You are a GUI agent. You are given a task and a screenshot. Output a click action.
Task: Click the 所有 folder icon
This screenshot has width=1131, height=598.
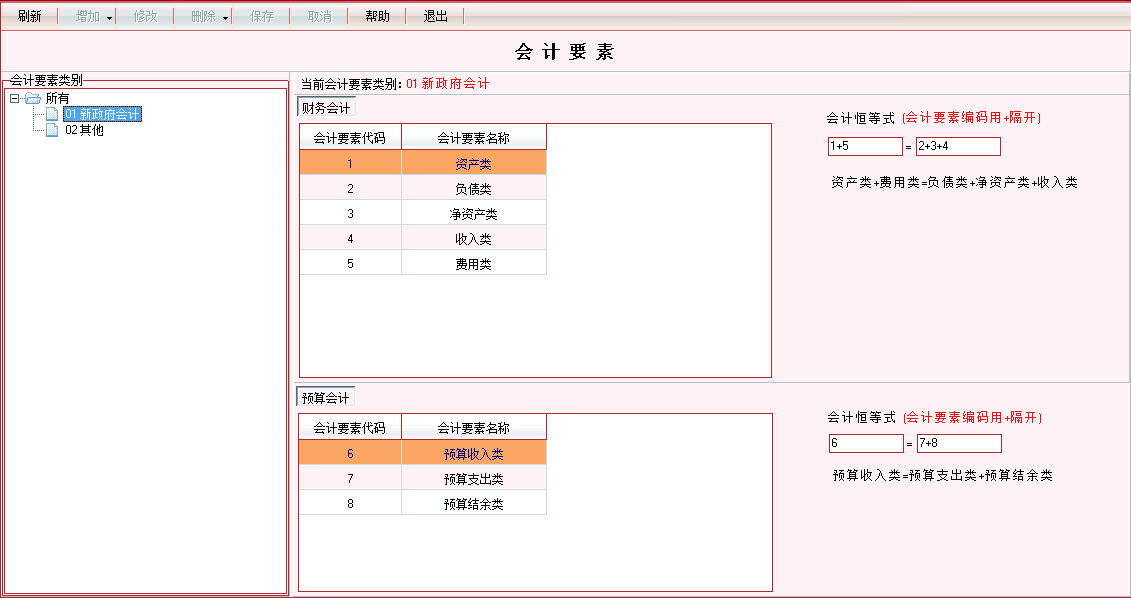point(32,98)
